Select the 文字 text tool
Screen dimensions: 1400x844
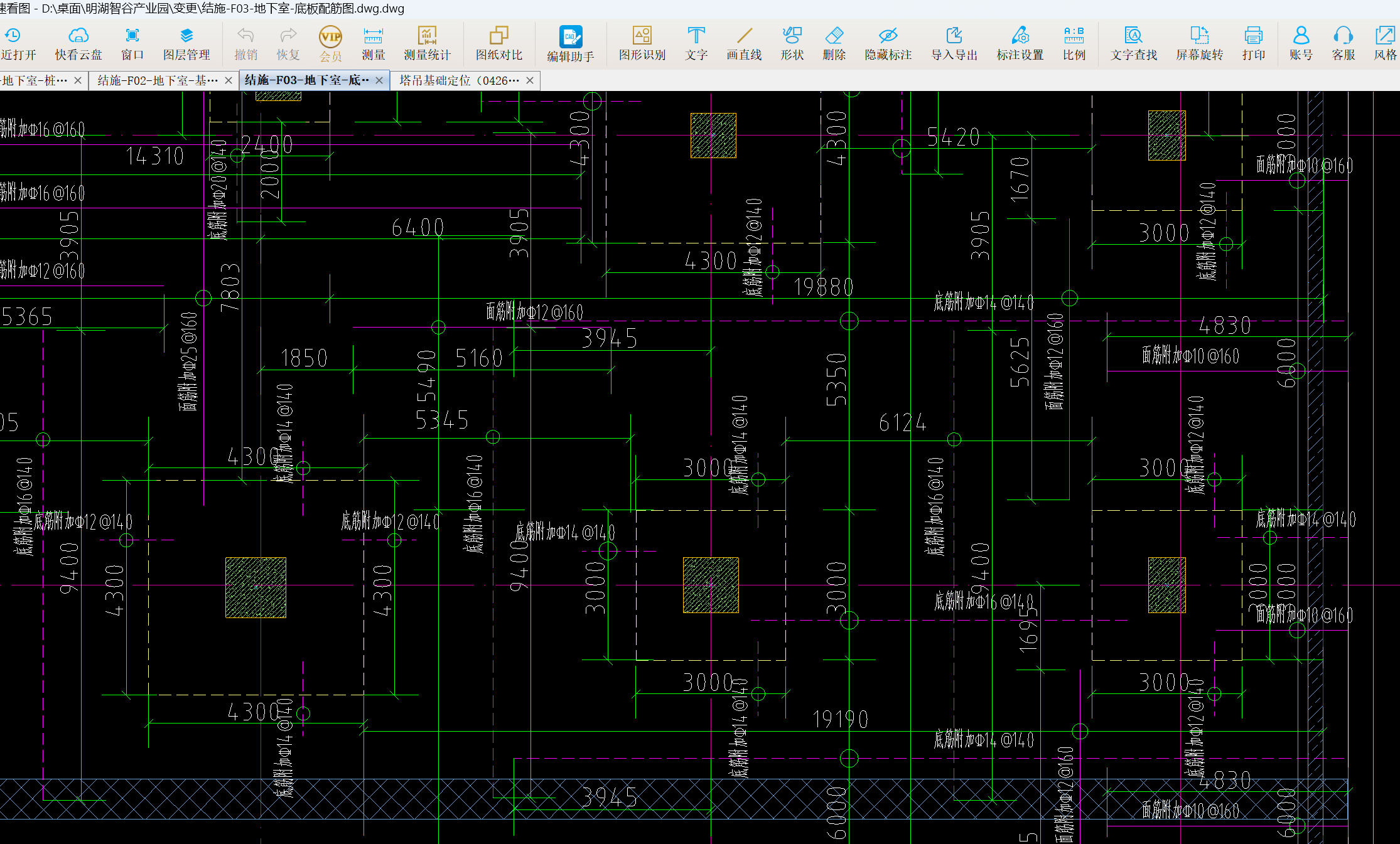pyautogui.click(x=696, y=44)
